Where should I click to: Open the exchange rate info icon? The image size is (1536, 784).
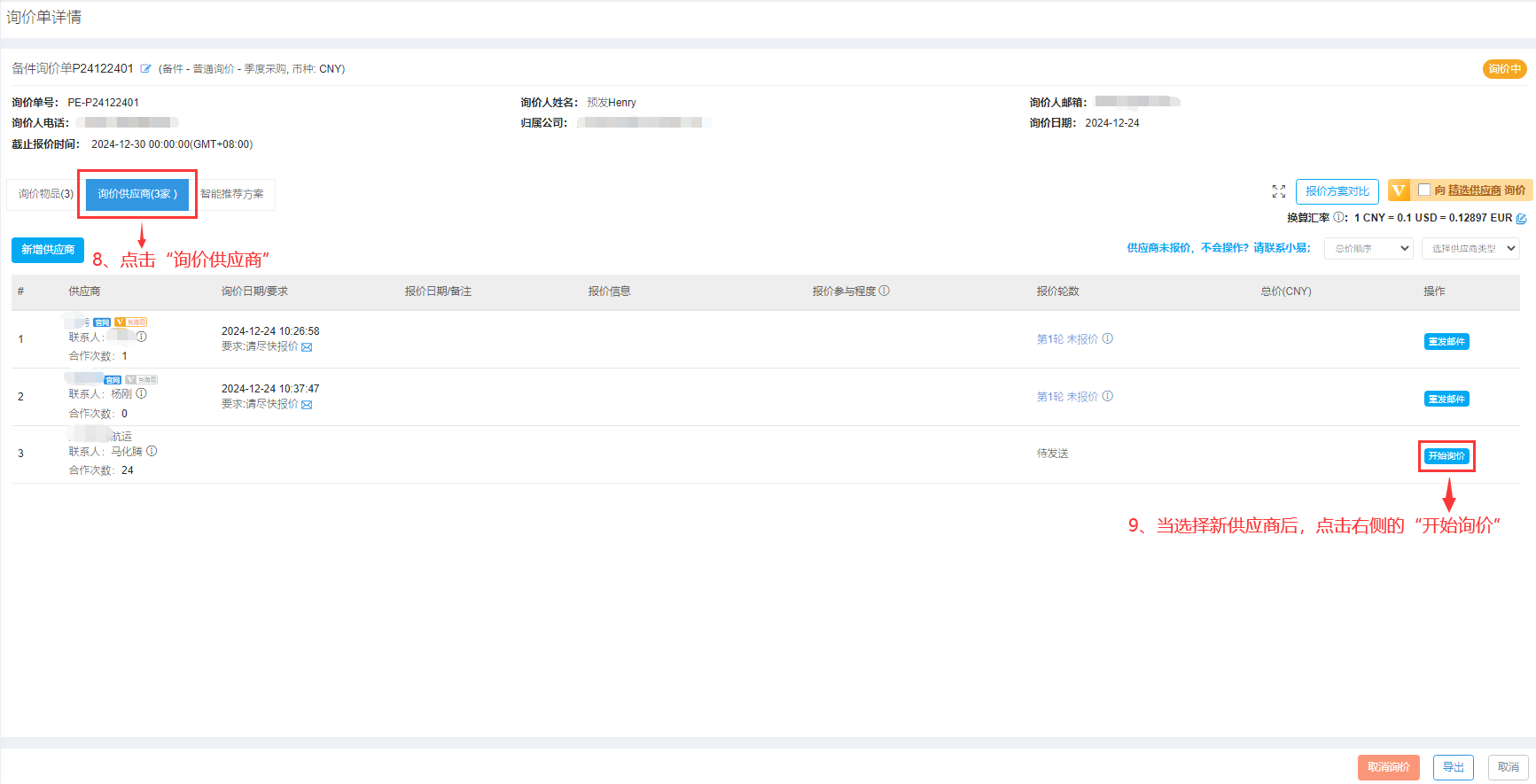(1339, 218)
